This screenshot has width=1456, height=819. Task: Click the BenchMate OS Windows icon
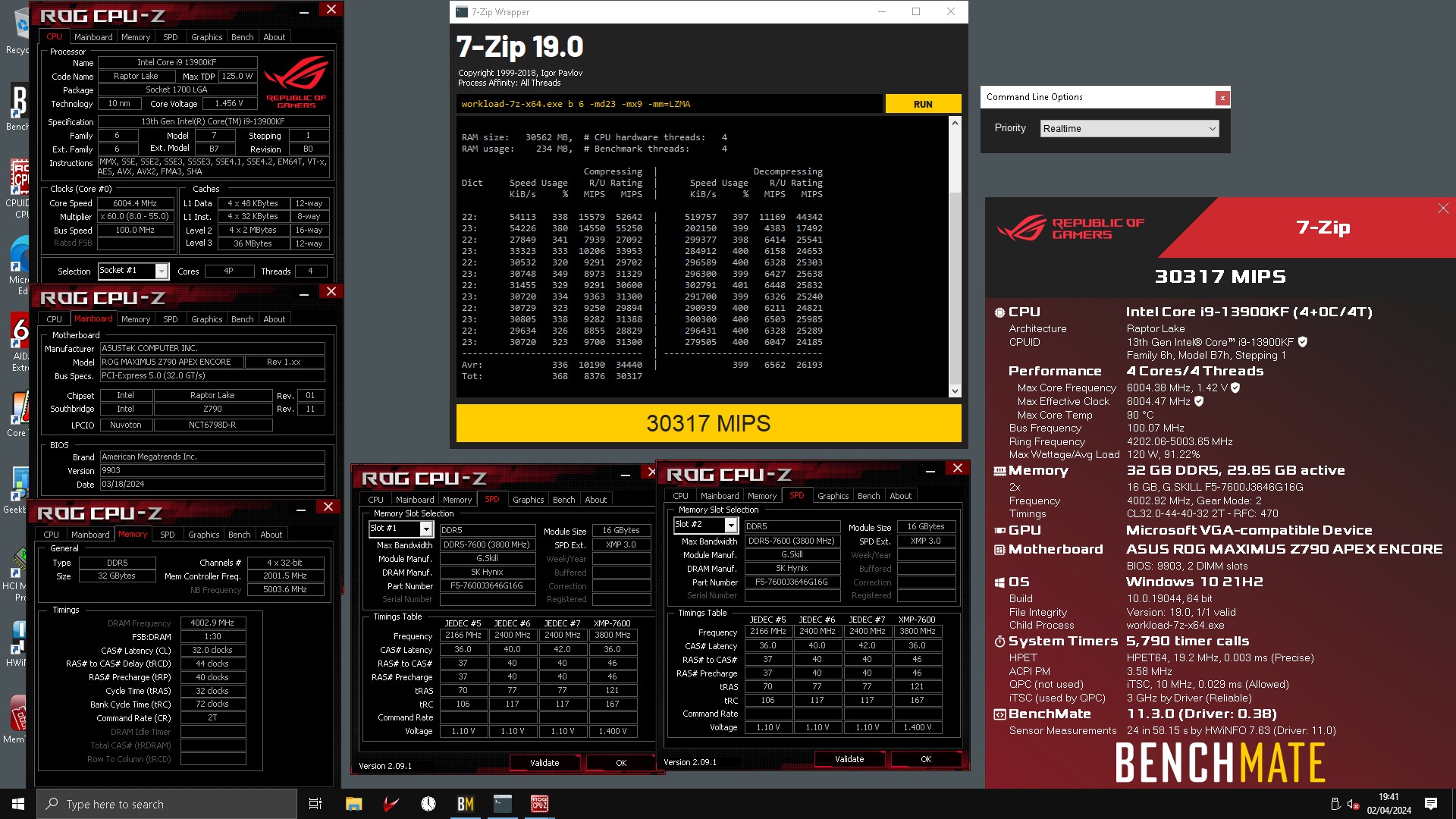999,582
